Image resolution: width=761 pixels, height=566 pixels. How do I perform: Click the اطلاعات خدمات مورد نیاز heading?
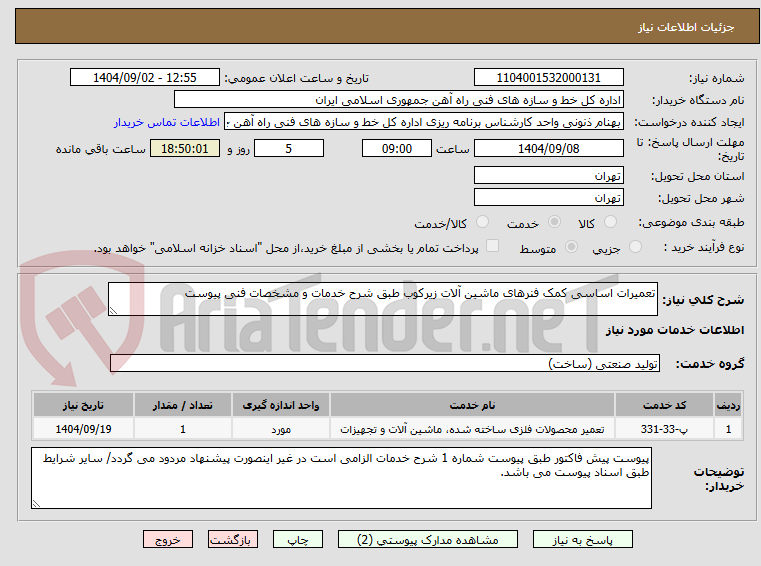click(x=675, y=330)
